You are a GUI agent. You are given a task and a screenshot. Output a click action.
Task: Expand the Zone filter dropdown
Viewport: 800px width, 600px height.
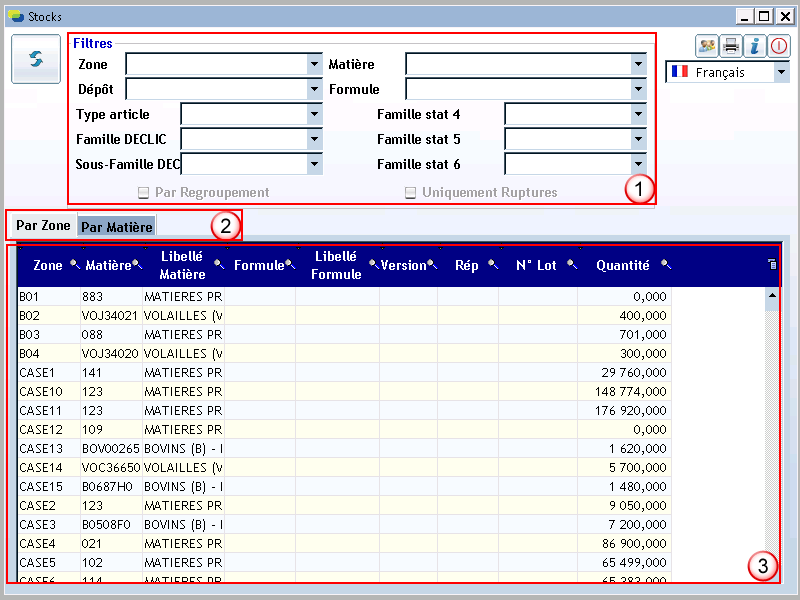tap(314, 64)
